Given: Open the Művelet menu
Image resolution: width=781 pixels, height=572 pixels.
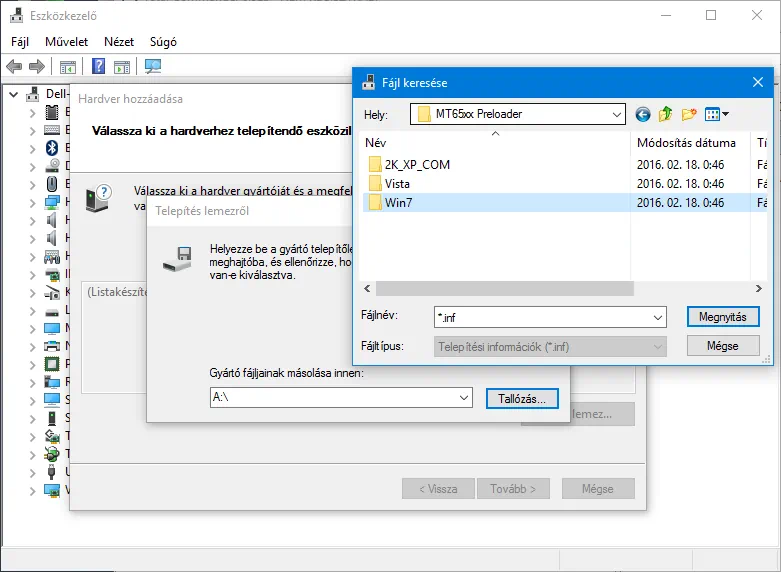Looking at the screenshot, I should pos(66,42).
